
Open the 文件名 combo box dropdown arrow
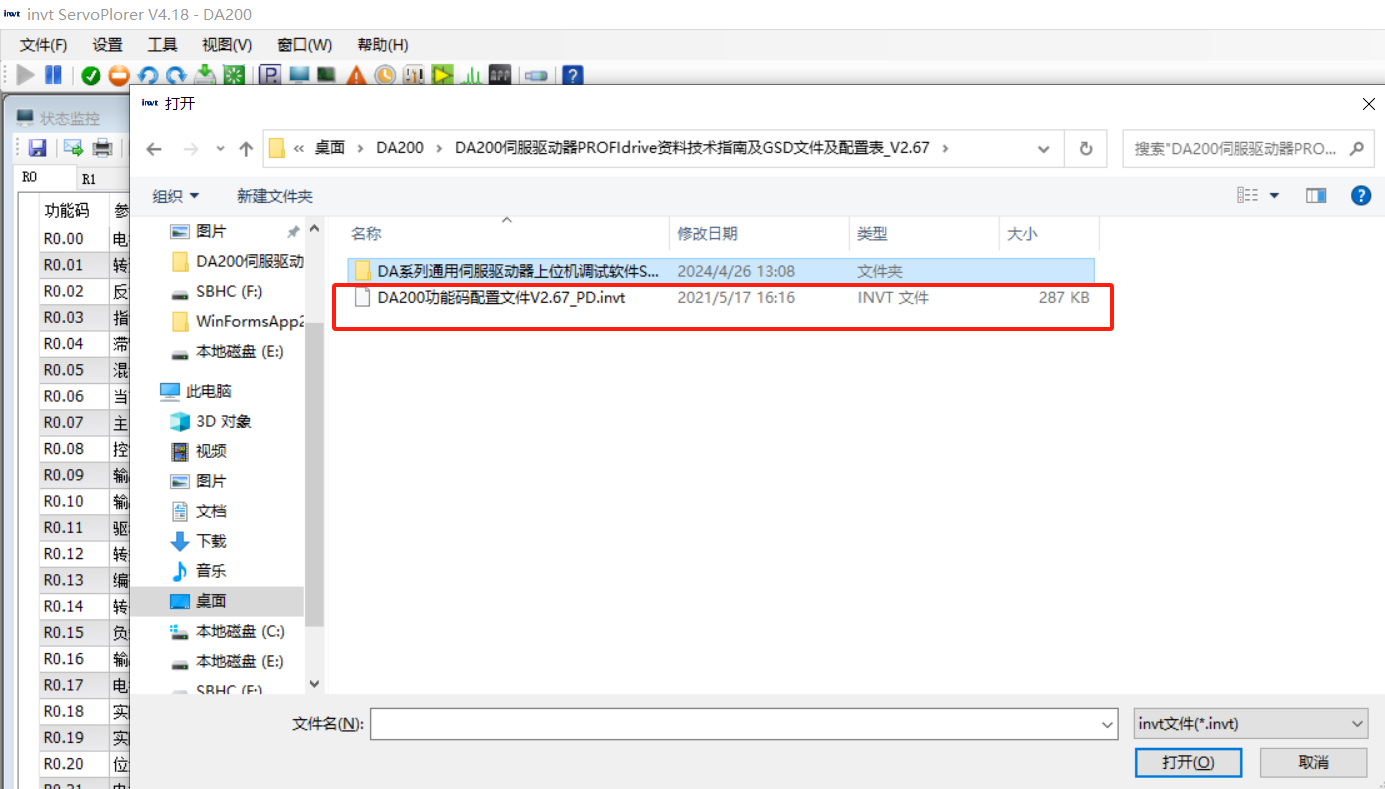point(1107,724)
